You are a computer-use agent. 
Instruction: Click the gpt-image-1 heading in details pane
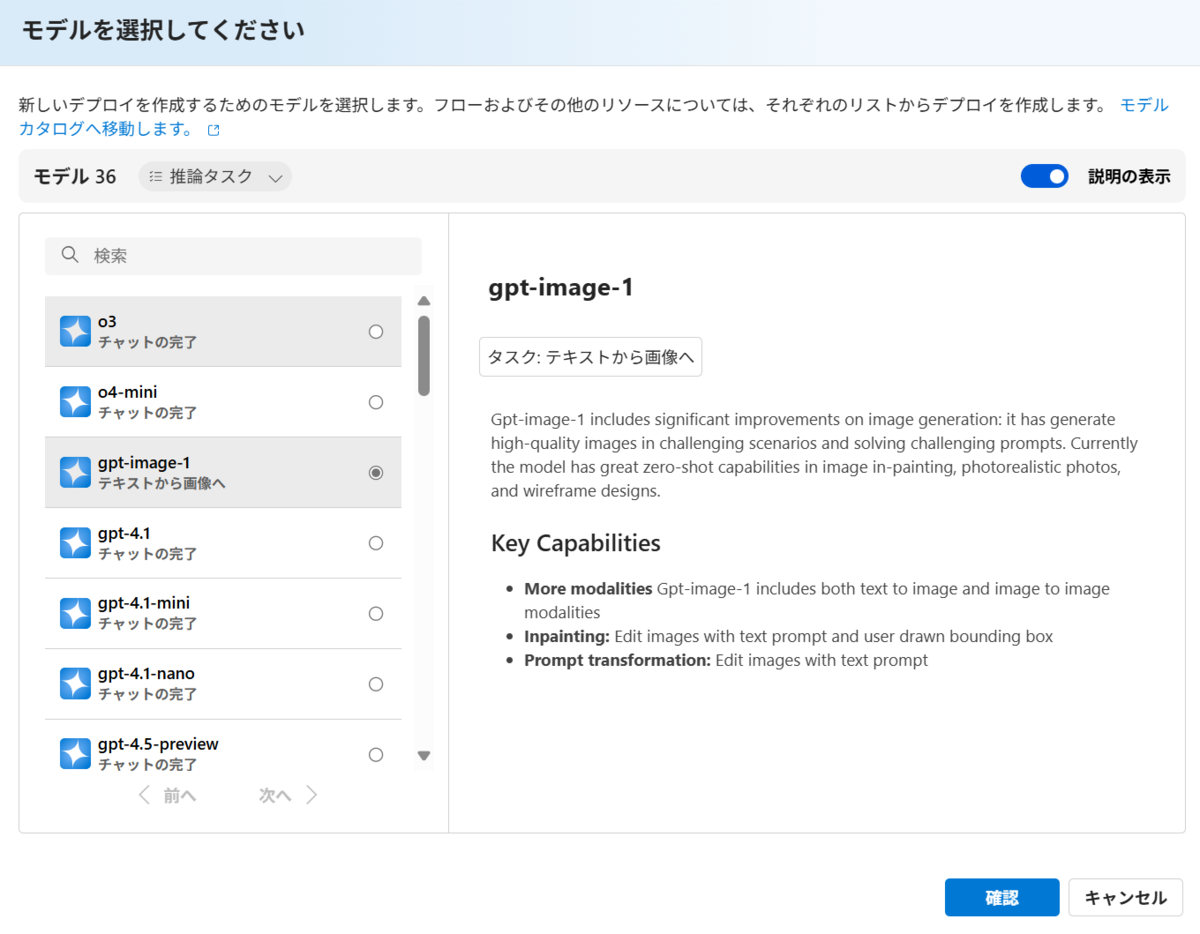pyautogui.click(x=561, y=288)
